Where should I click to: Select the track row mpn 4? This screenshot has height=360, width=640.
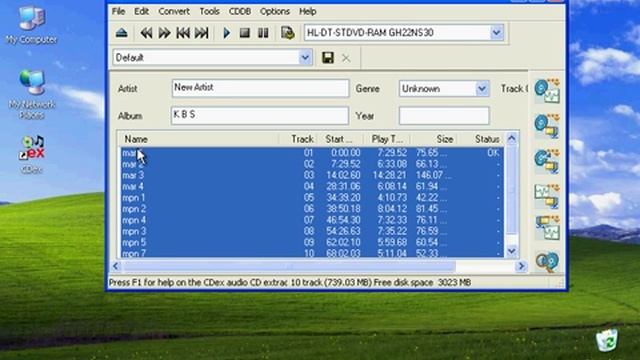pos(312,220)
